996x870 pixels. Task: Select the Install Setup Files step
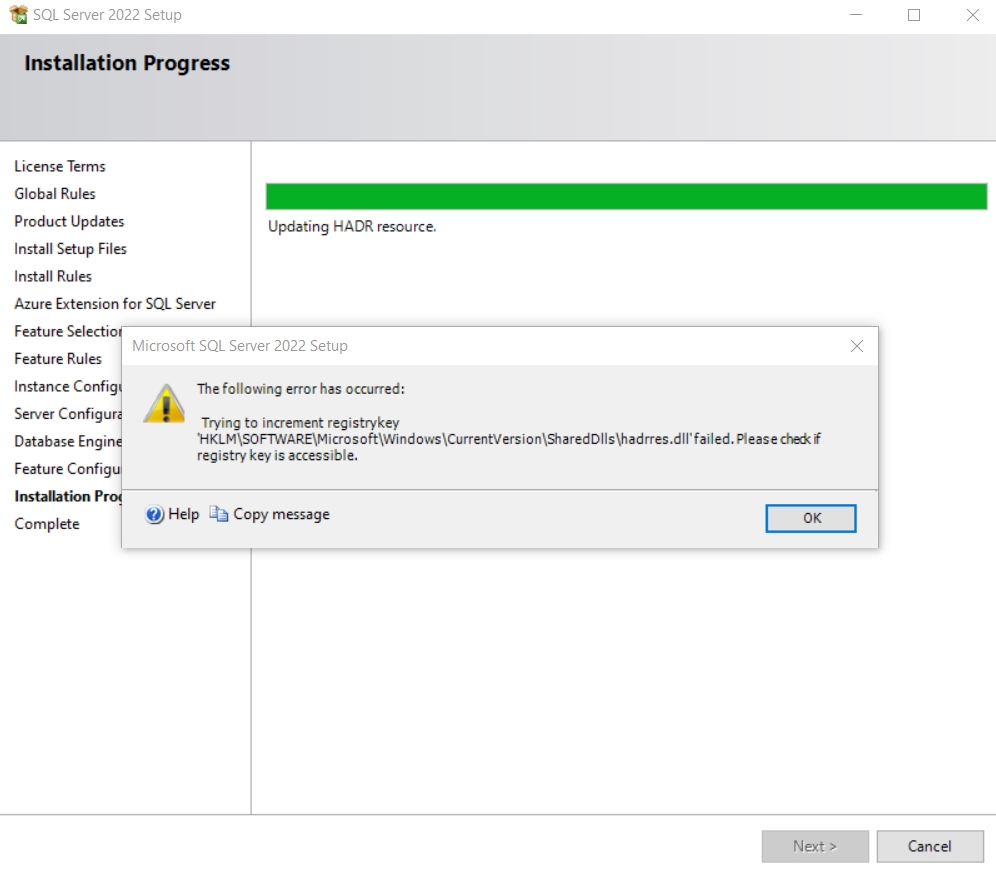tap(71, 249)
